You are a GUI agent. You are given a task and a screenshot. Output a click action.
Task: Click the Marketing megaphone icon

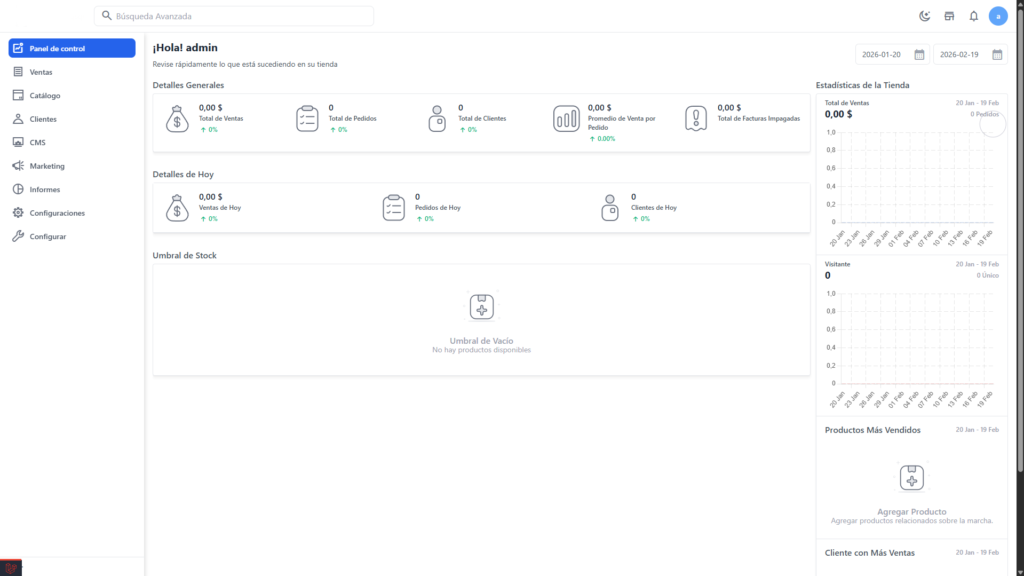pyautogui.click(x=18, y=166)
